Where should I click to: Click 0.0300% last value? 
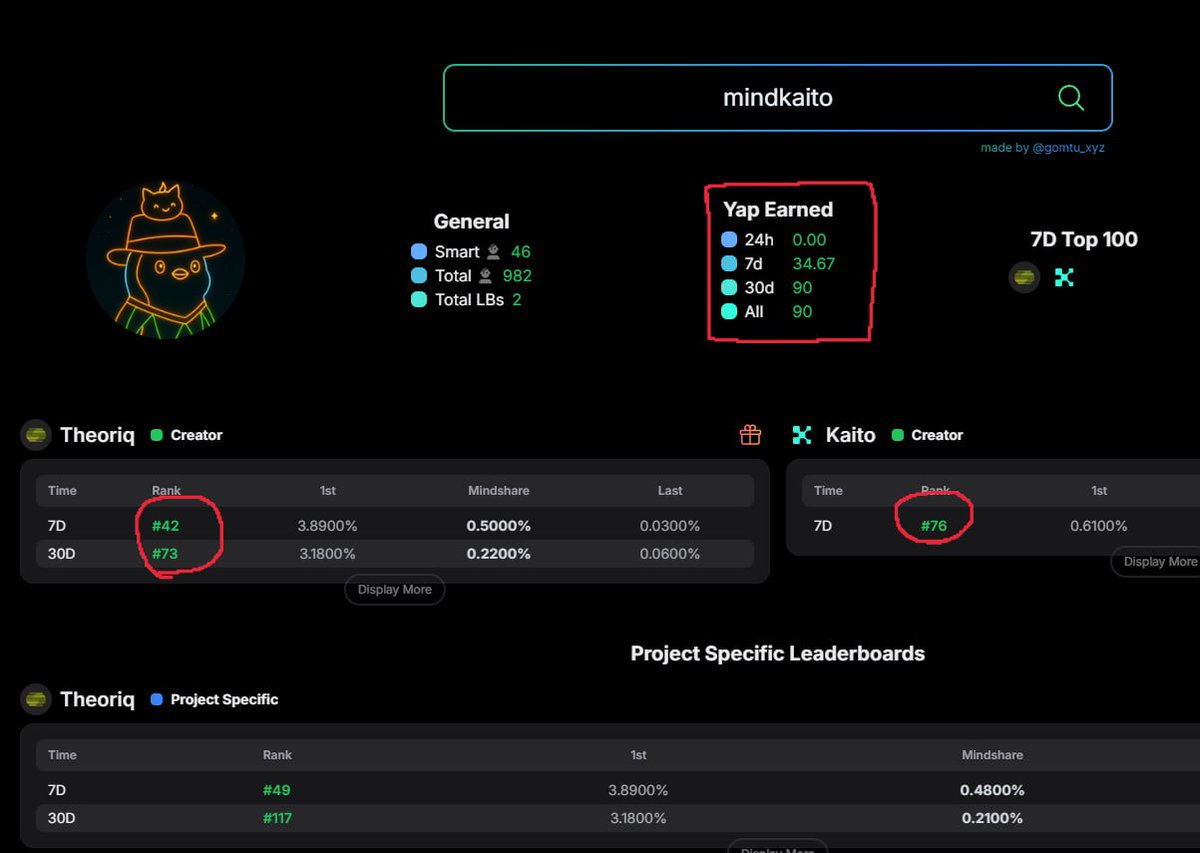(670, 526)
